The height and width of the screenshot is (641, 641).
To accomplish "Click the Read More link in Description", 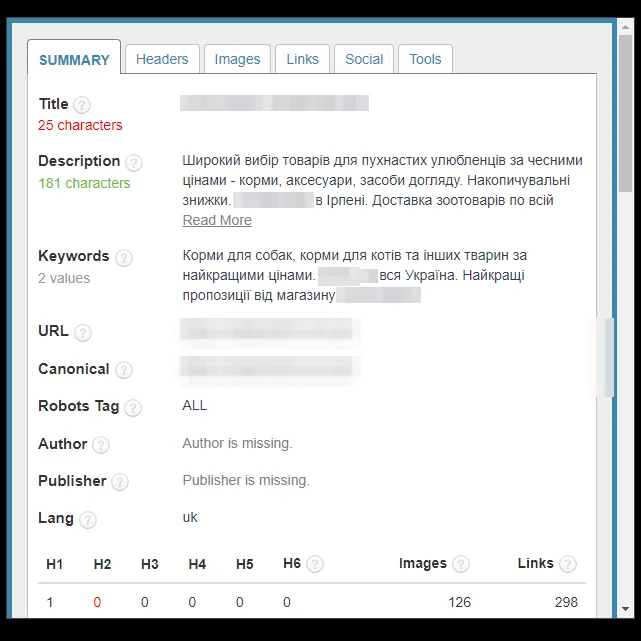I will point(217,220).
